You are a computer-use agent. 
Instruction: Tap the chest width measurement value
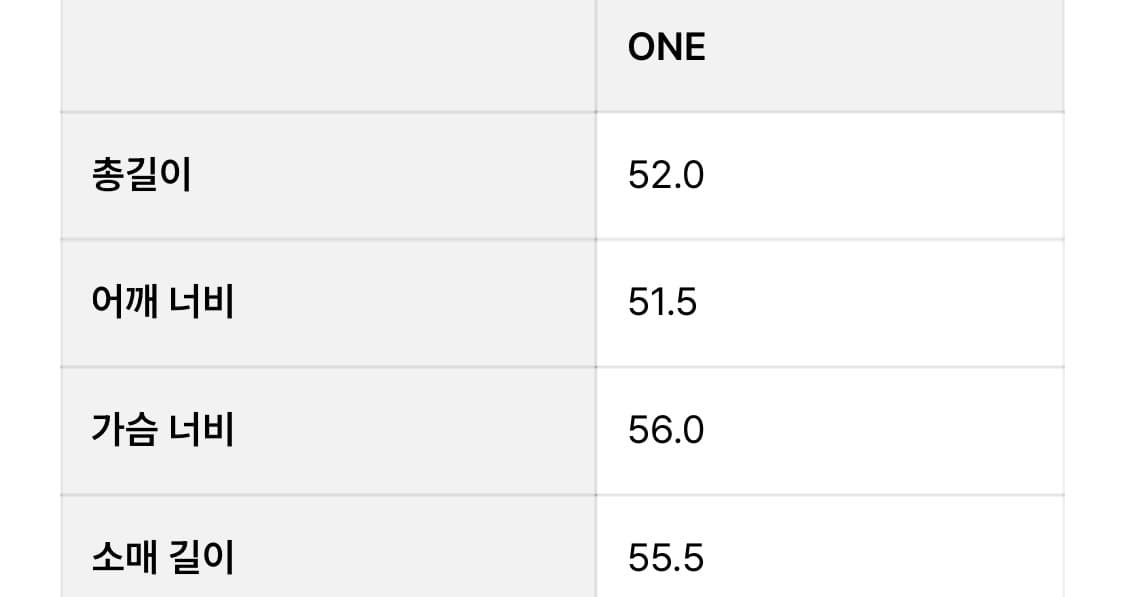(x=666, y=431)
